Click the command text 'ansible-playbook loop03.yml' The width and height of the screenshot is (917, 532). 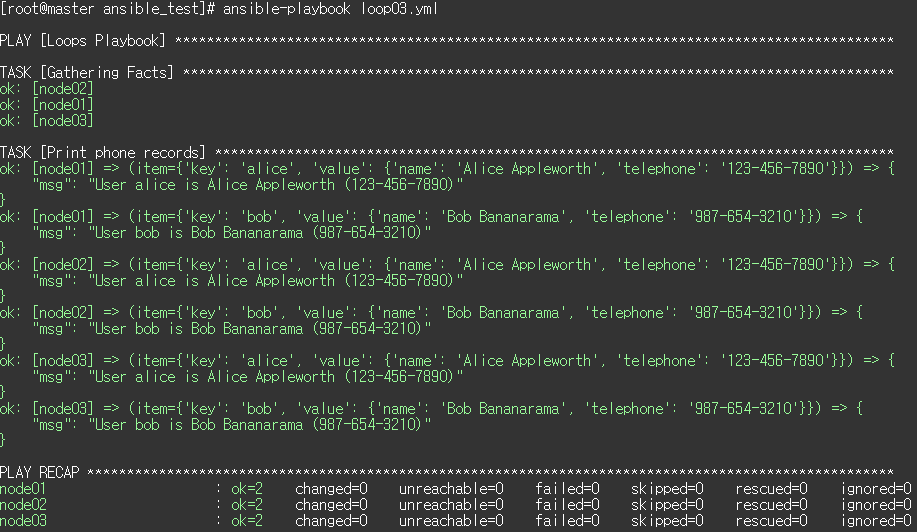click(330, 9)
